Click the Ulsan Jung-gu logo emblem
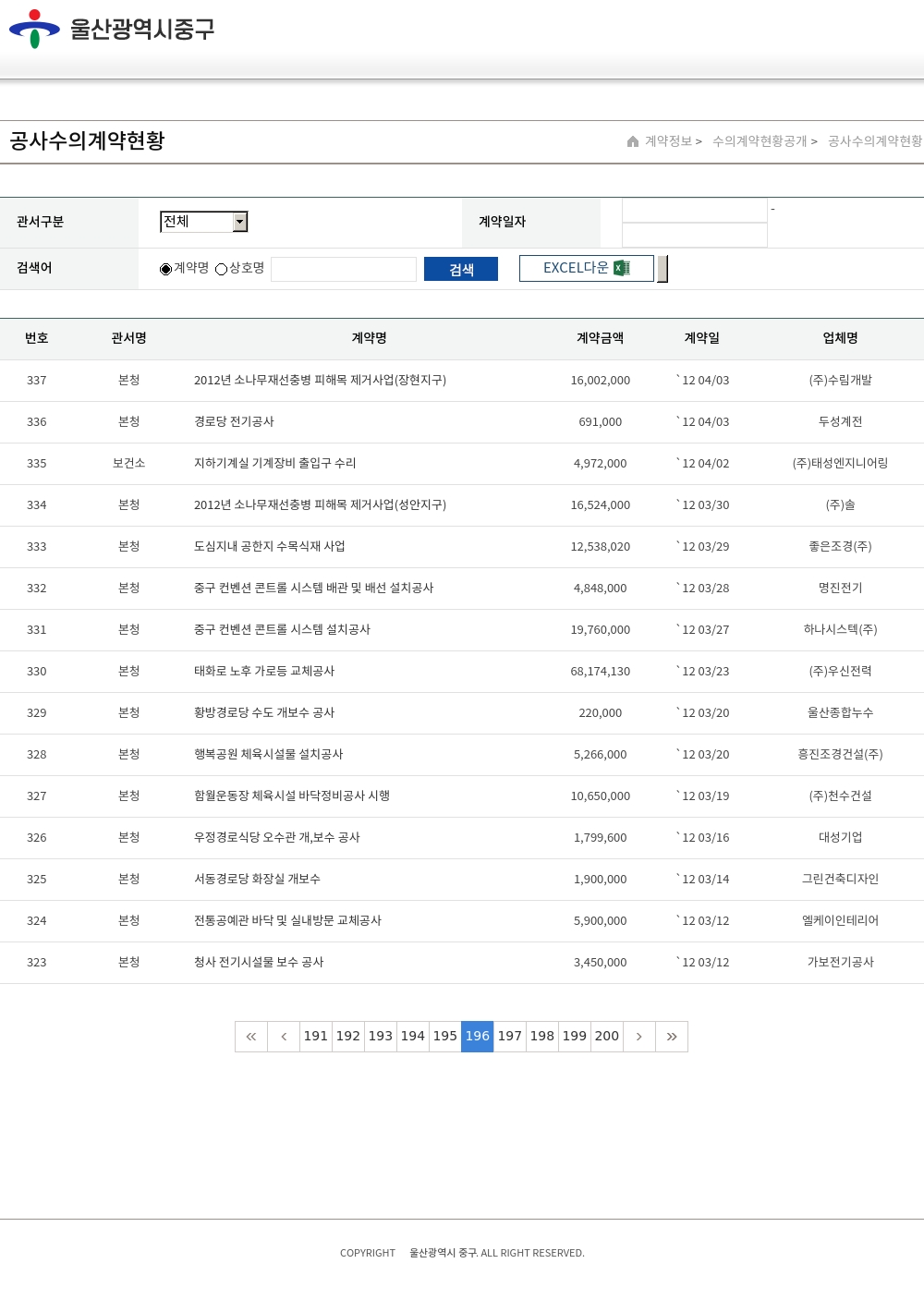This screenshot has width=924, height=1312. [x=34, y=29]
